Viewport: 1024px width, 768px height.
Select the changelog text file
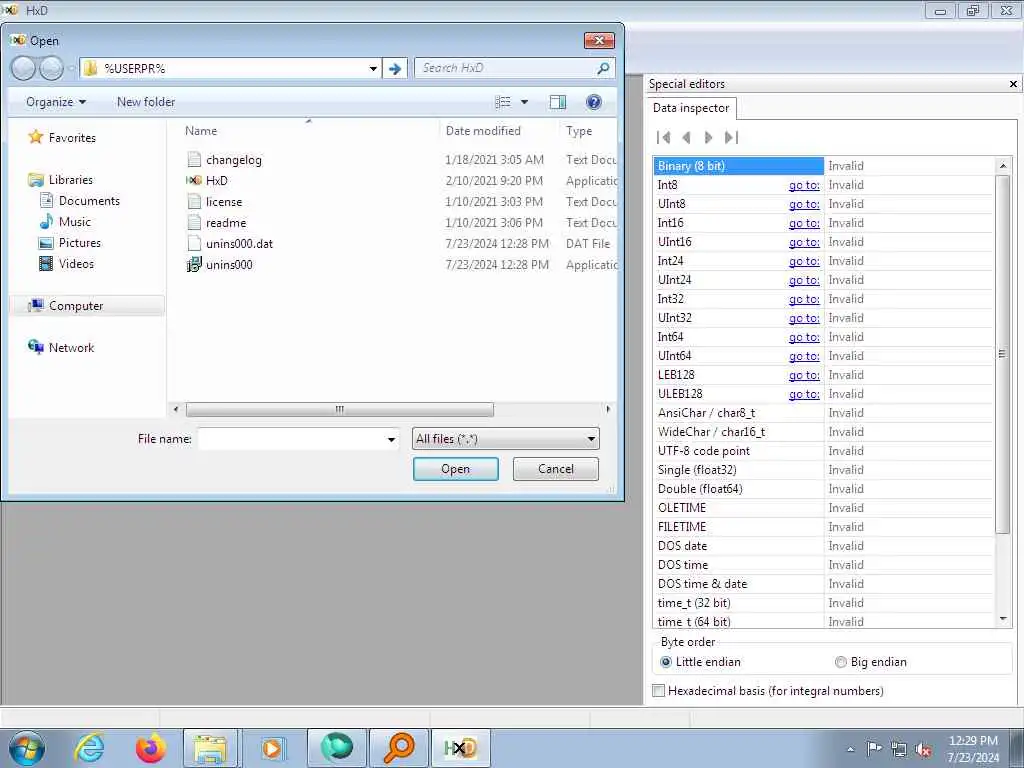[x=233, y=160]
